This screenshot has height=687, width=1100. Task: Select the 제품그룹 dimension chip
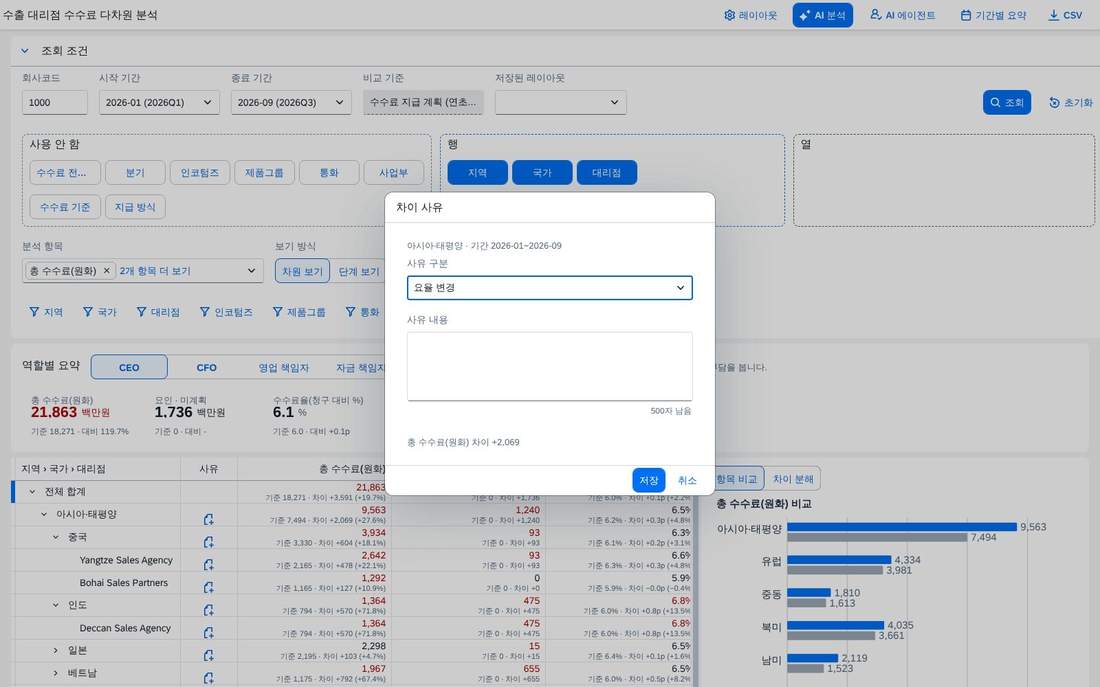click(x=264, y=173)
